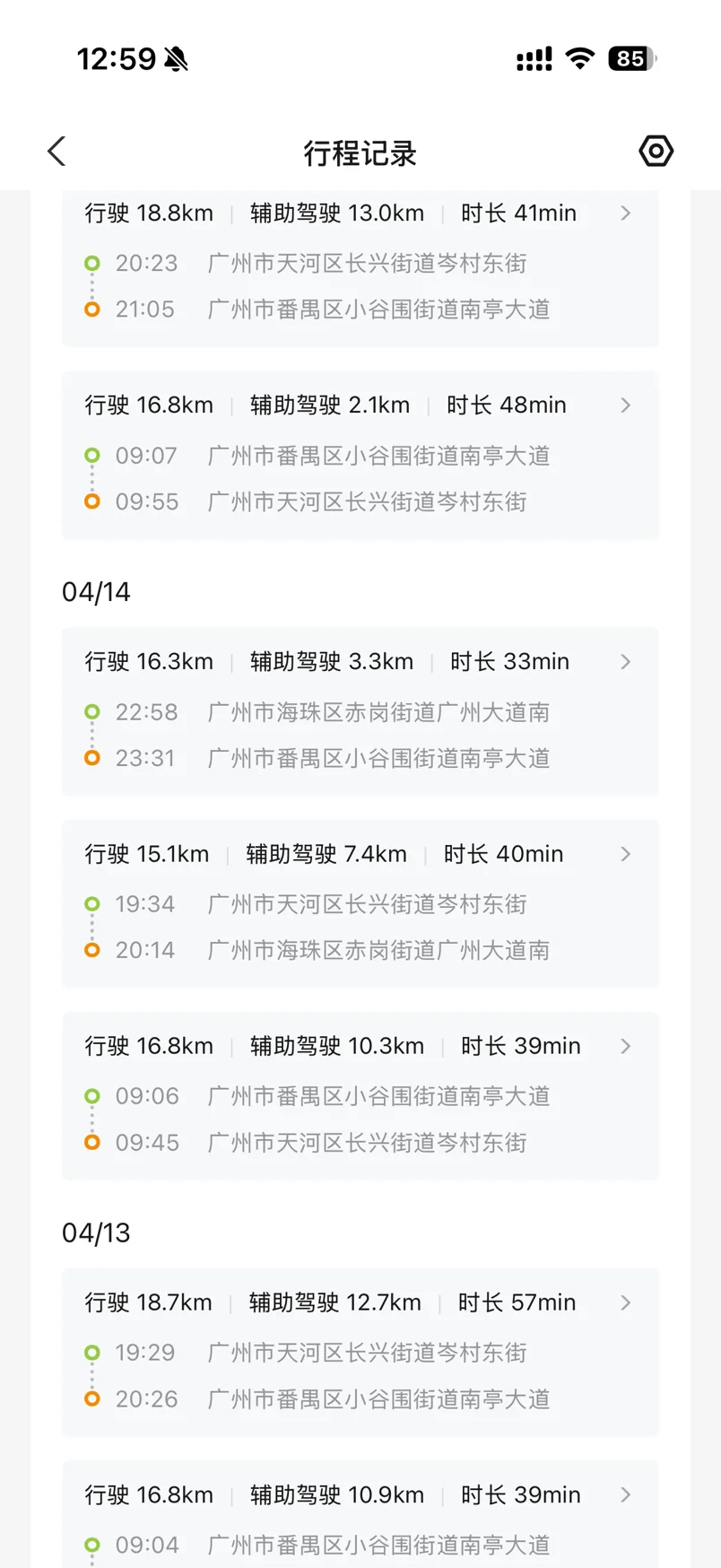721x1568 pixels.
Task: Open the trip starting at 09:07
Action: click(x=359, y=456)
